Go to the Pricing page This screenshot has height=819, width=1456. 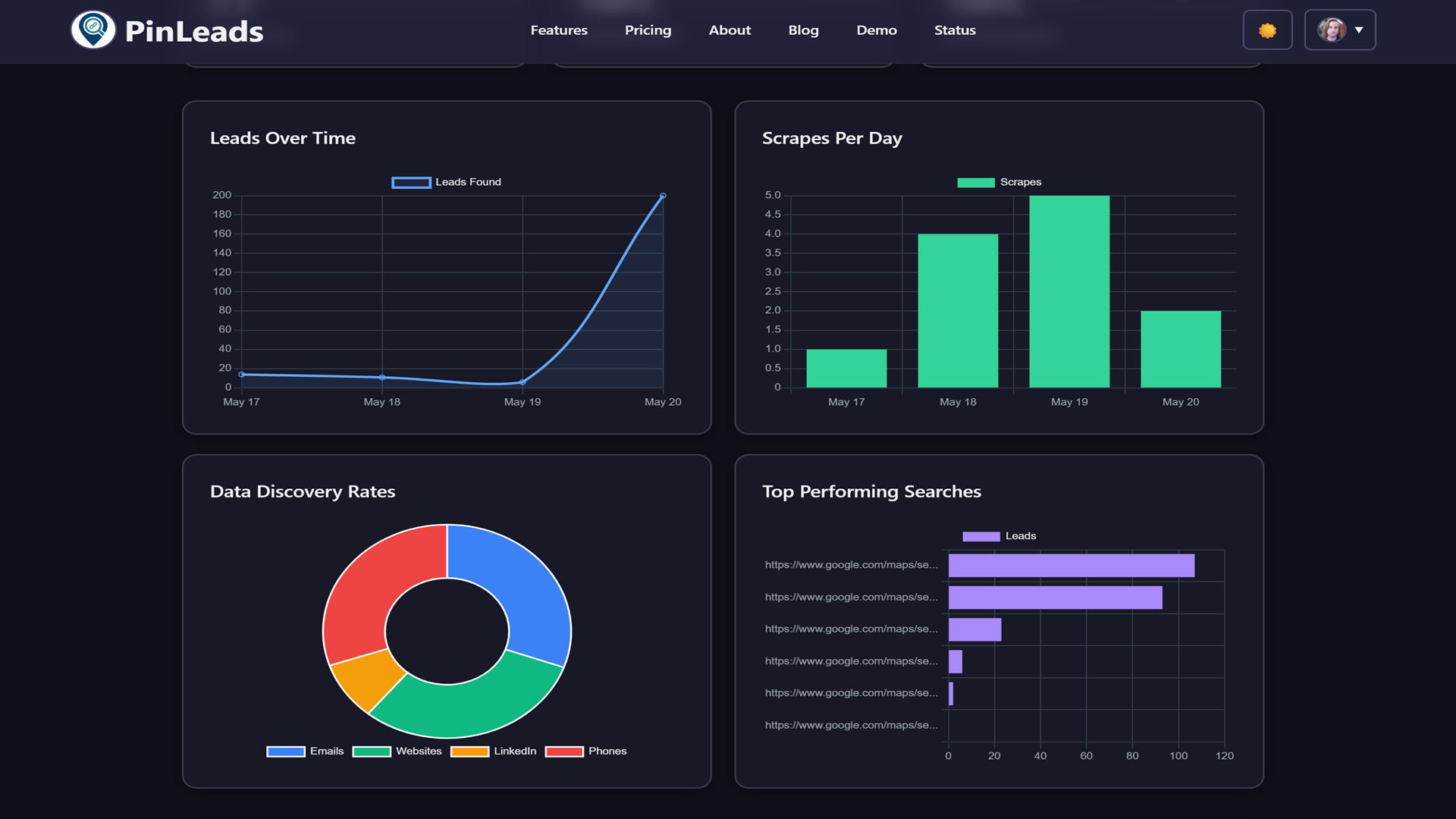pos(648,30)
